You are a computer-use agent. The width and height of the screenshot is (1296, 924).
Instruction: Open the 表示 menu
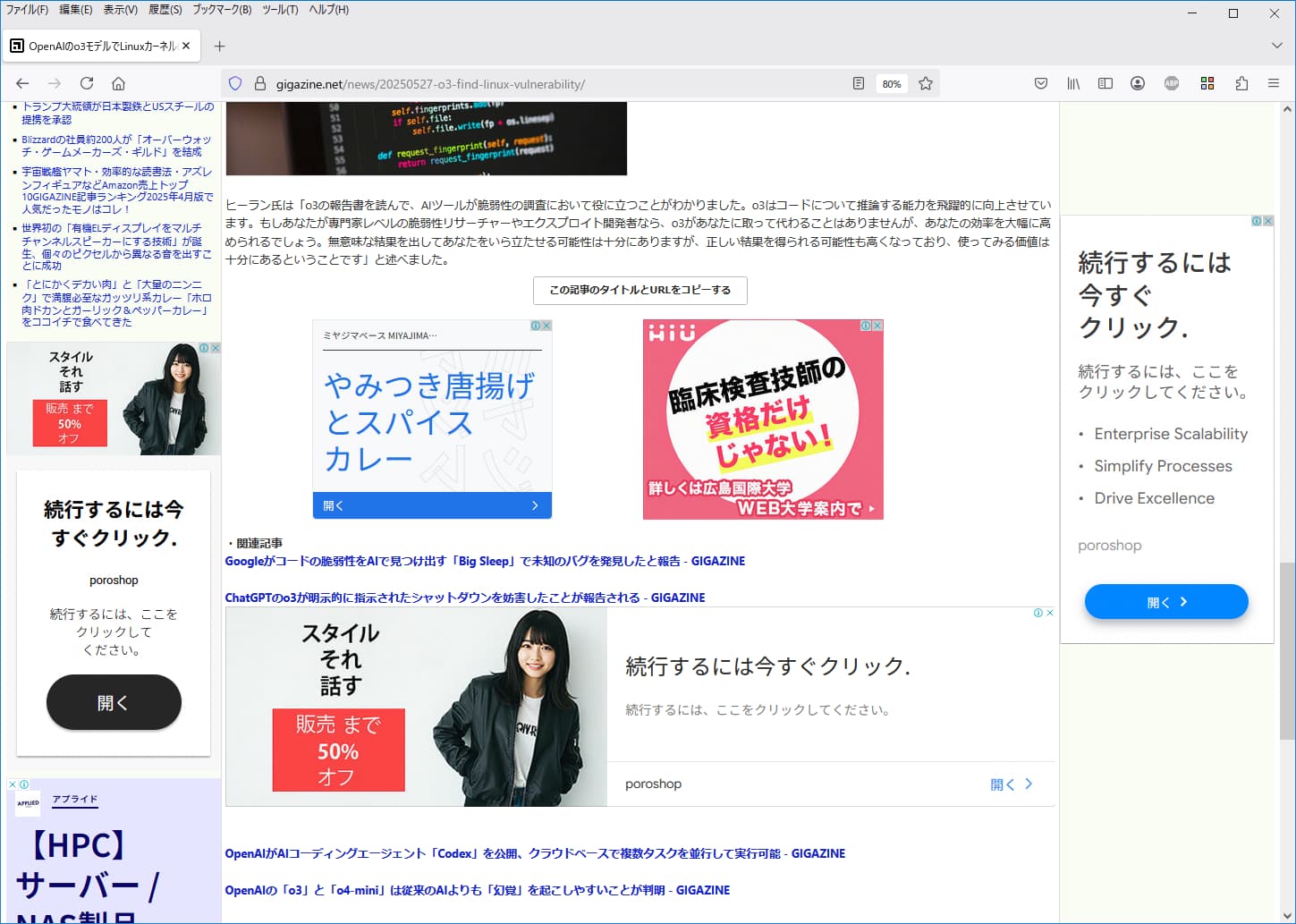(x=120, y=9)
